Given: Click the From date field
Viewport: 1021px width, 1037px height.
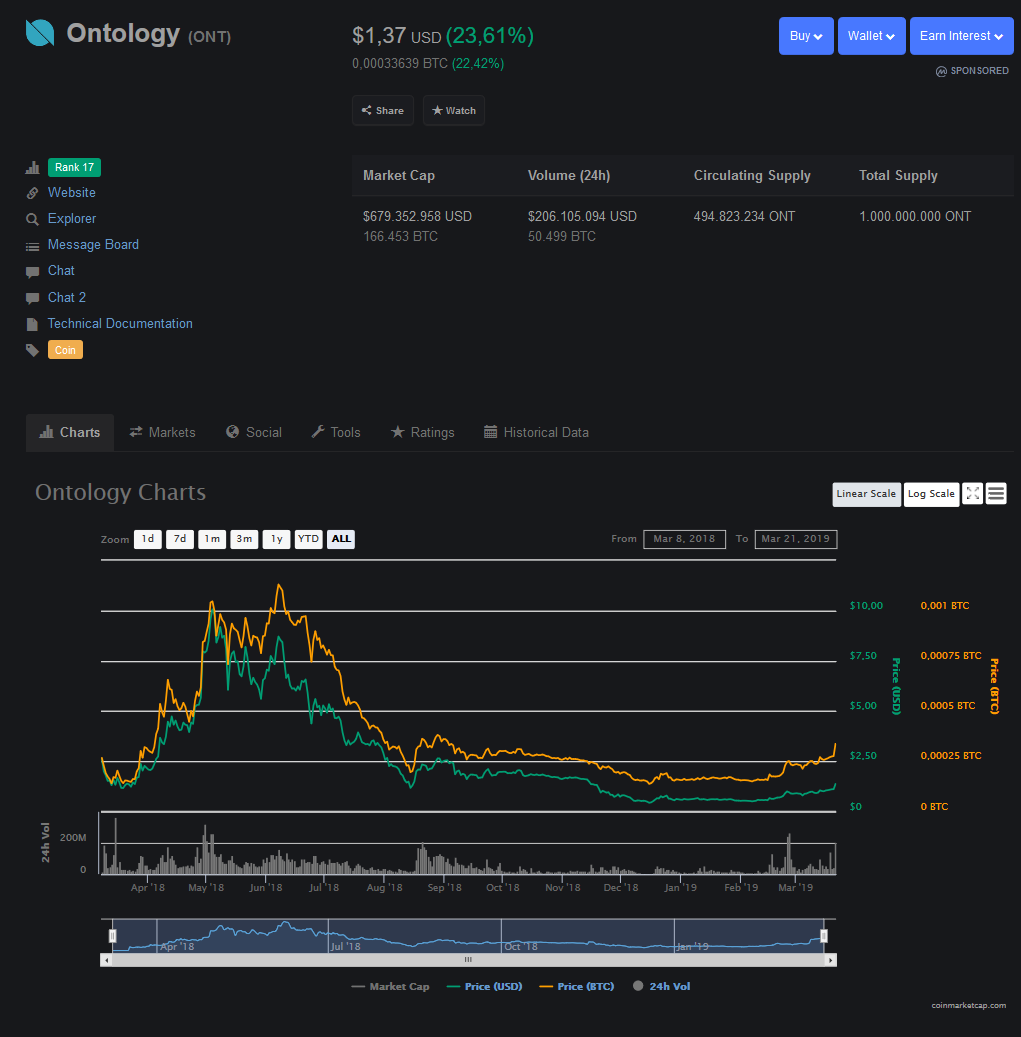Looking at the screenshot, I should click(x=684, y=539).
